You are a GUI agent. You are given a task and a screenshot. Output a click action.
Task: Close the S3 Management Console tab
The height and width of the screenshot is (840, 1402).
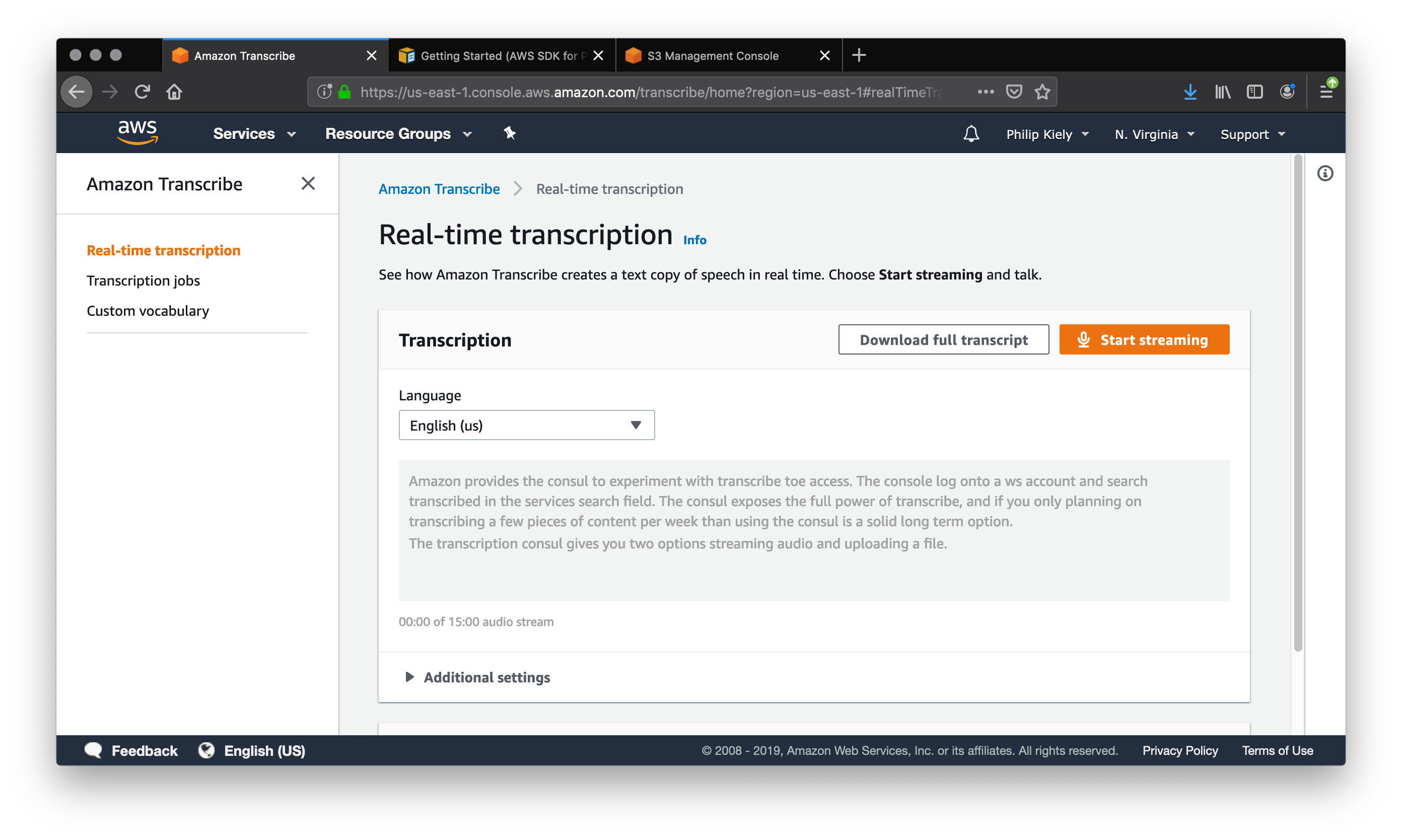824,55
